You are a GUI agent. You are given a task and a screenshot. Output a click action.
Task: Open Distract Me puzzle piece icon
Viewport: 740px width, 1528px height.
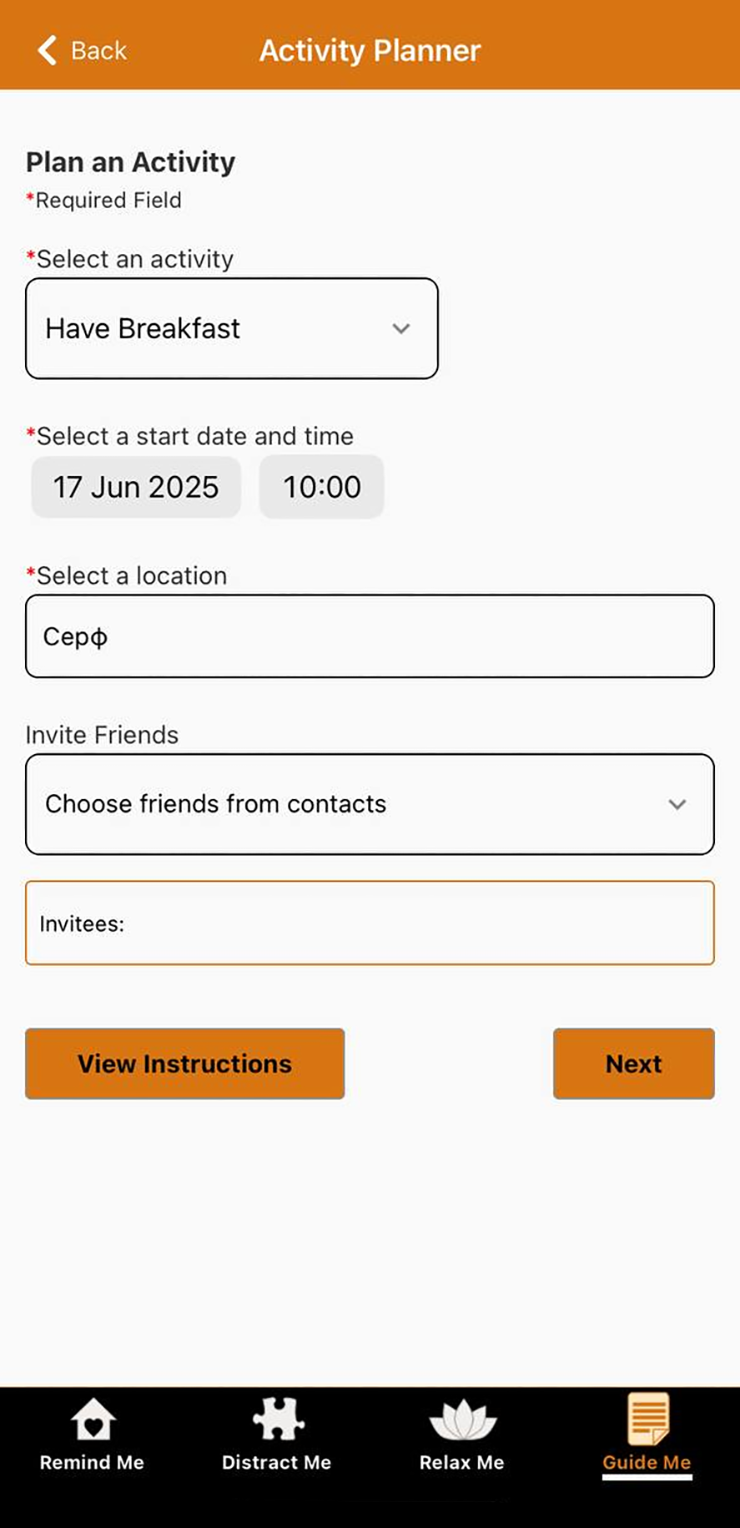click(x=276, y=1420)
